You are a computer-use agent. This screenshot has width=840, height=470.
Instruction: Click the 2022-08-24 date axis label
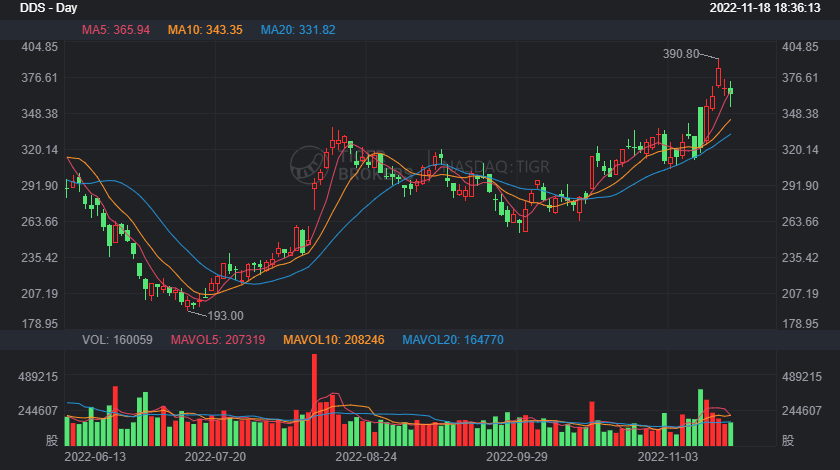(x=366, y=457)
